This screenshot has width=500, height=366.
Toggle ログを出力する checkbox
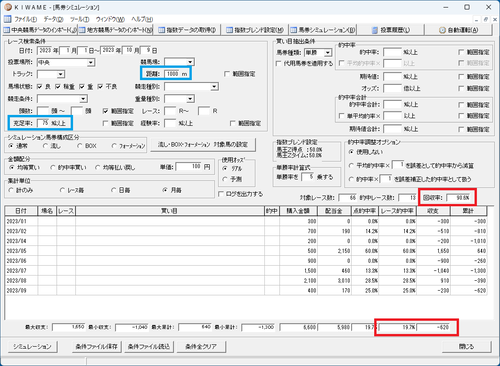[221, 194]
